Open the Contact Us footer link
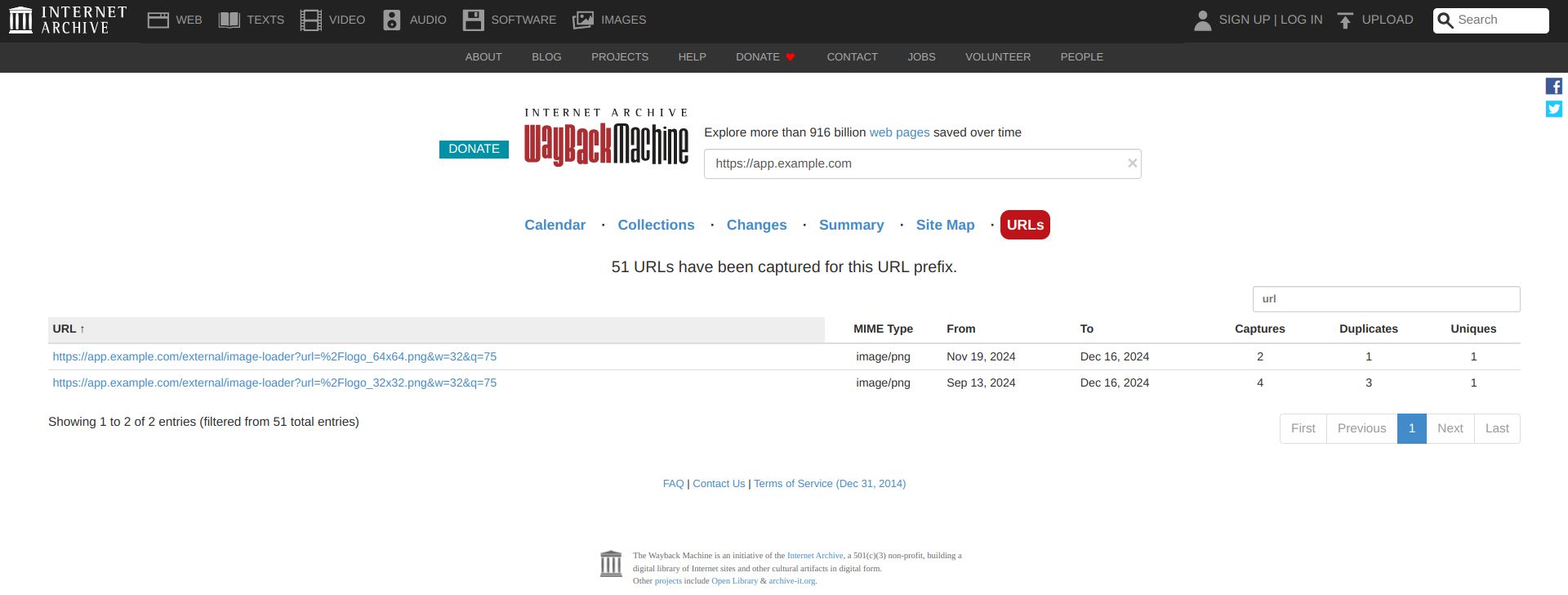This screenshot has height=595, width=1568. [719, 484]
